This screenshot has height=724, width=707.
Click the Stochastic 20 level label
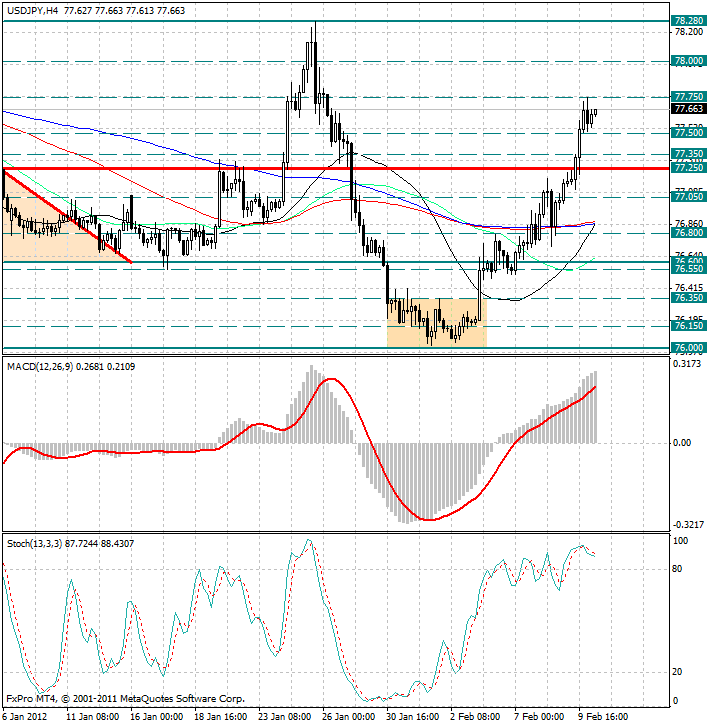677,672
